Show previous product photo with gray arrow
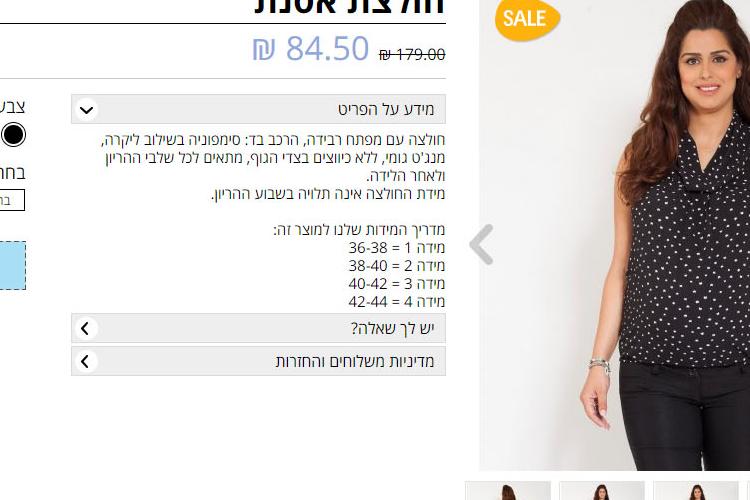 [x=482, y=244]
